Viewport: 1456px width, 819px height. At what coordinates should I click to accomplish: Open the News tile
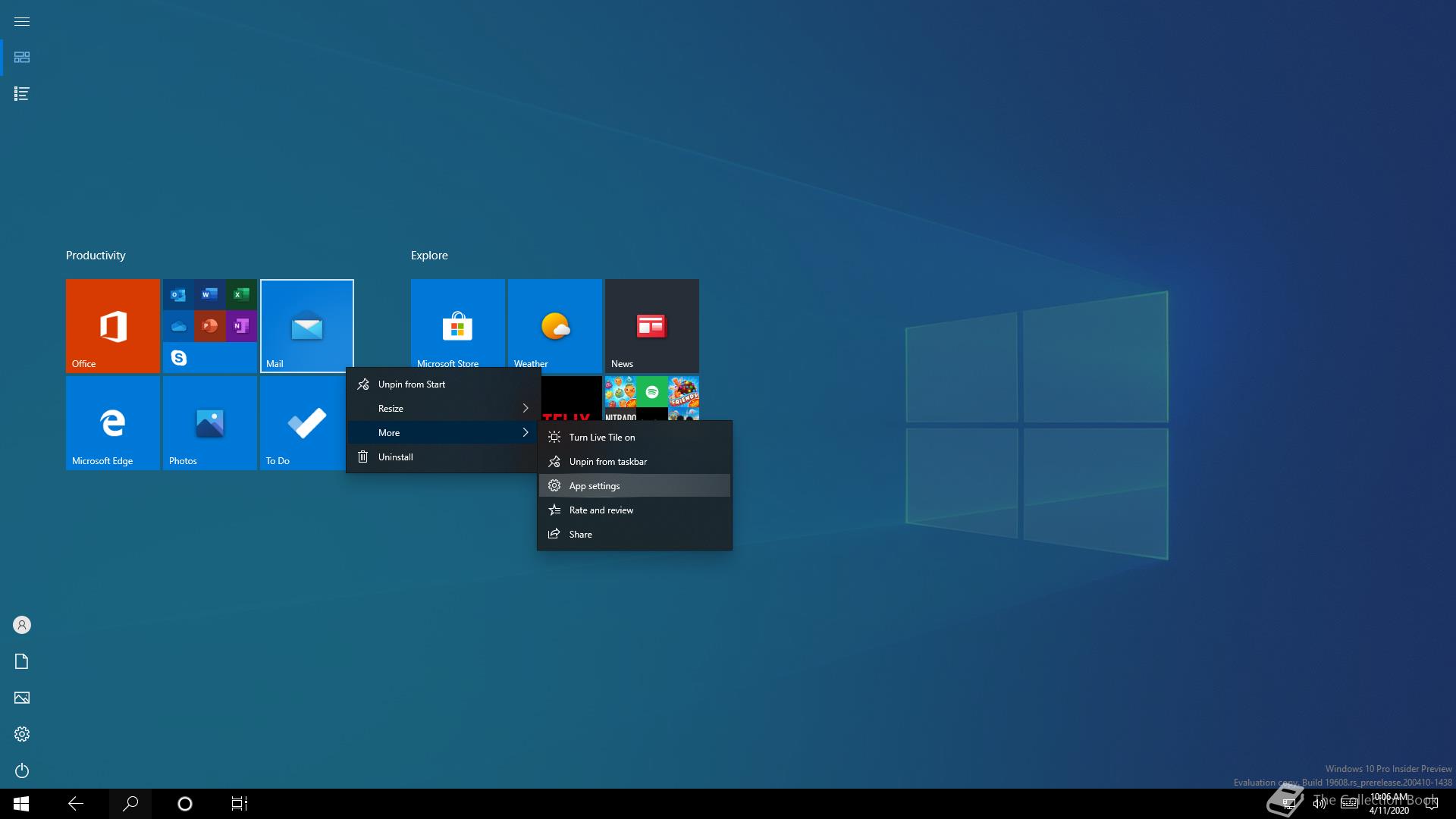651,325
